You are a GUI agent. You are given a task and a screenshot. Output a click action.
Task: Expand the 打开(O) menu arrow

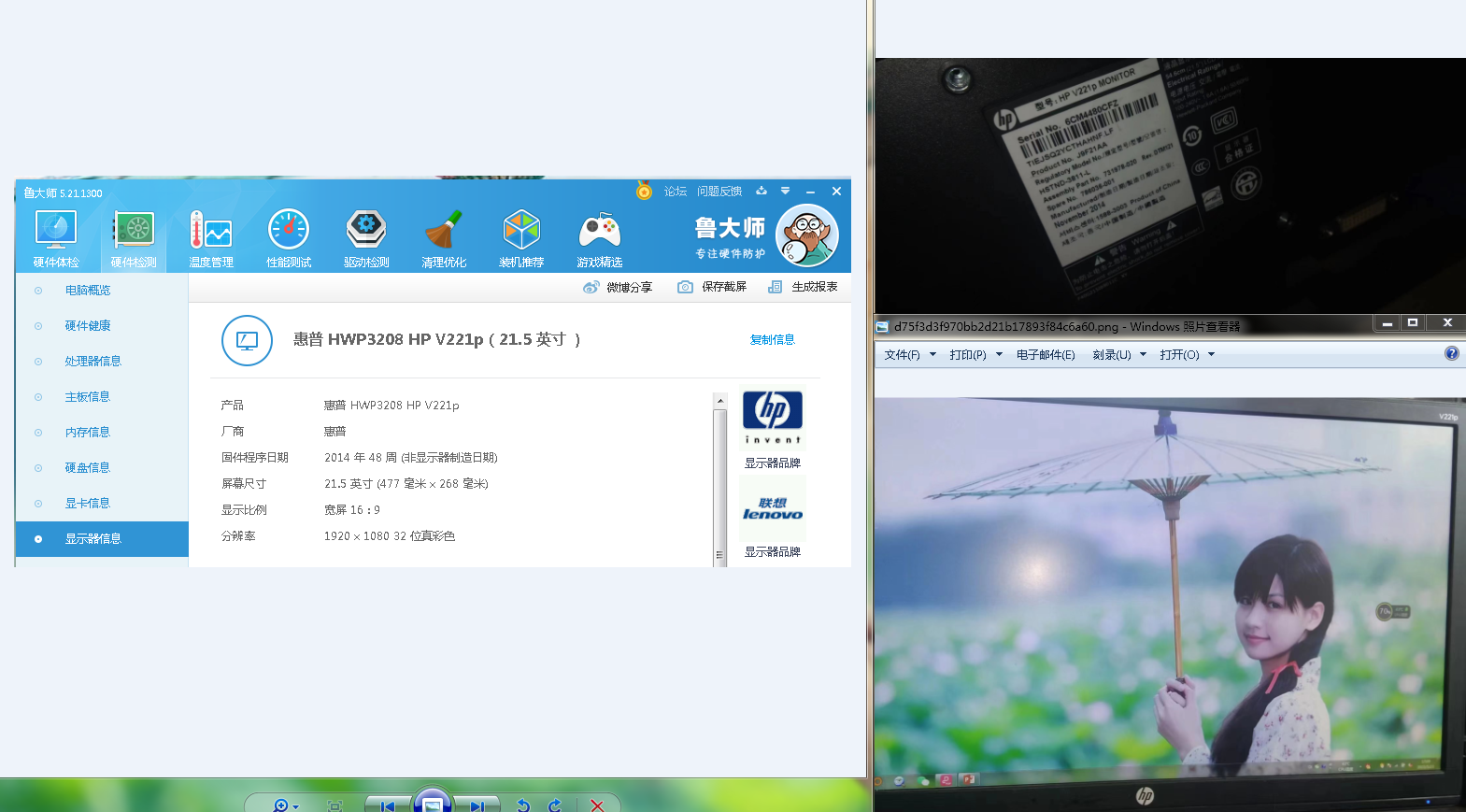pyautogui.click(x=1211, y=354)
